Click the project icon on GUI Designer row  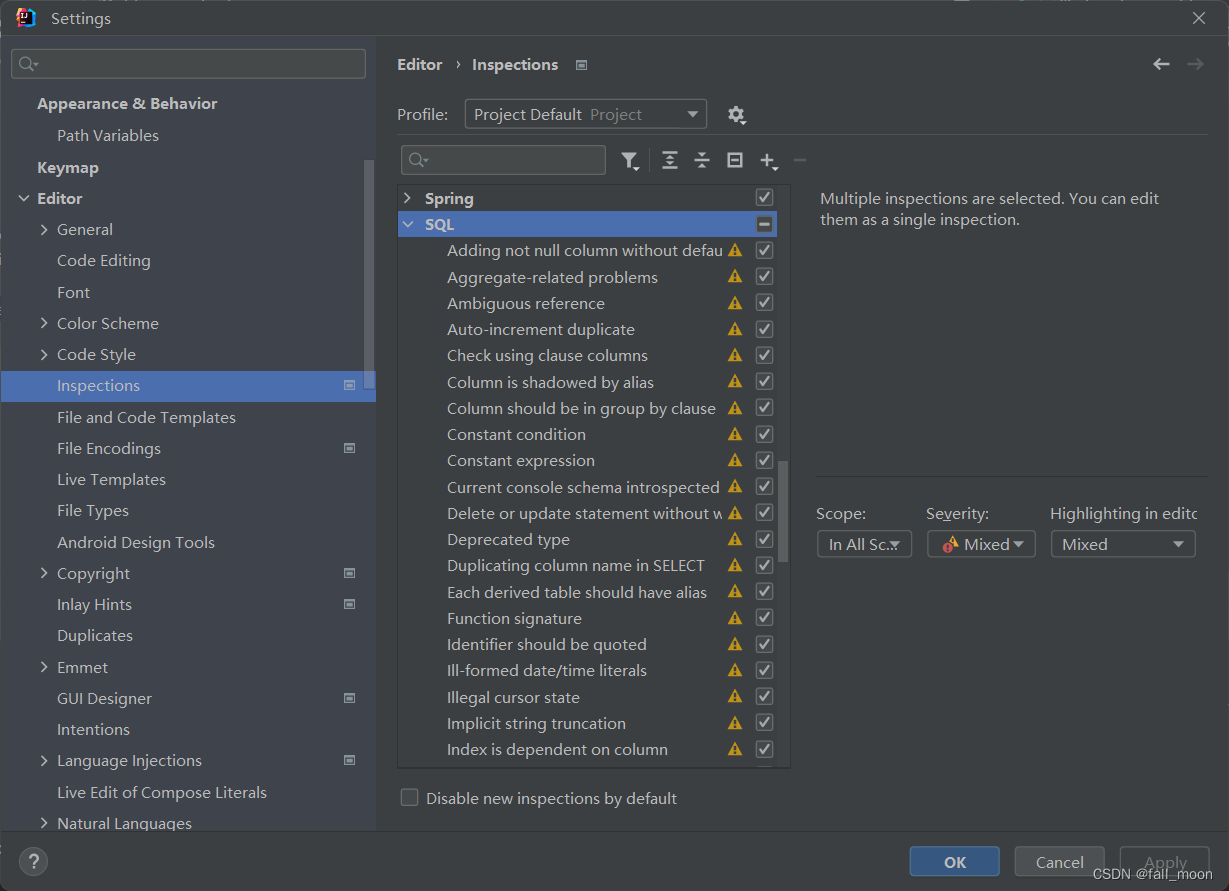pos(349,698)
